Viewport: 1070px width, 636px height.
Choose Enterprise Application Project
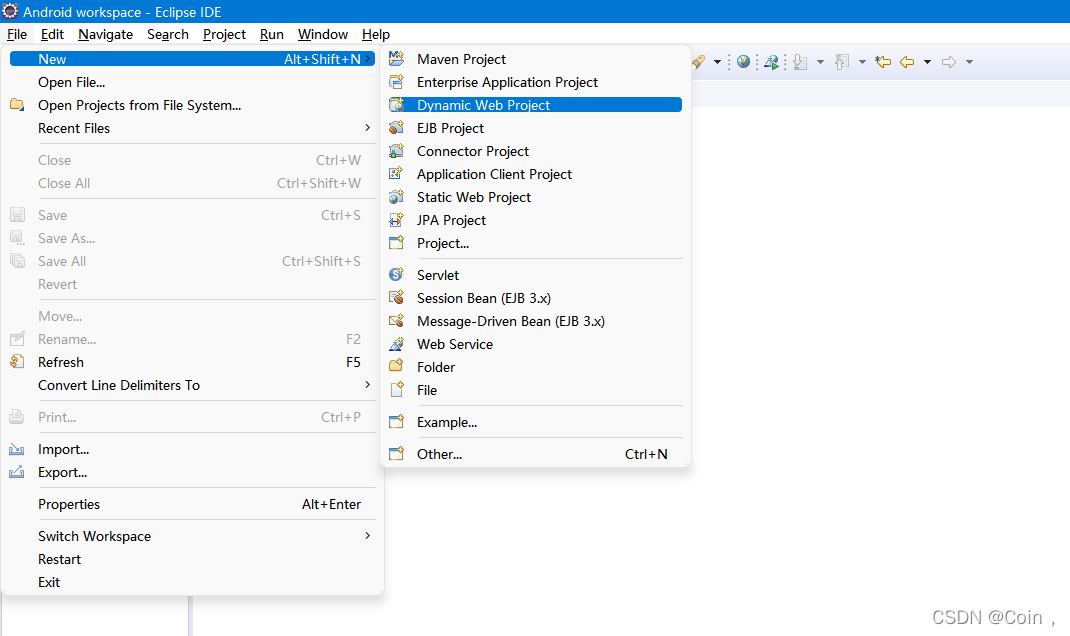coord(535,83)
